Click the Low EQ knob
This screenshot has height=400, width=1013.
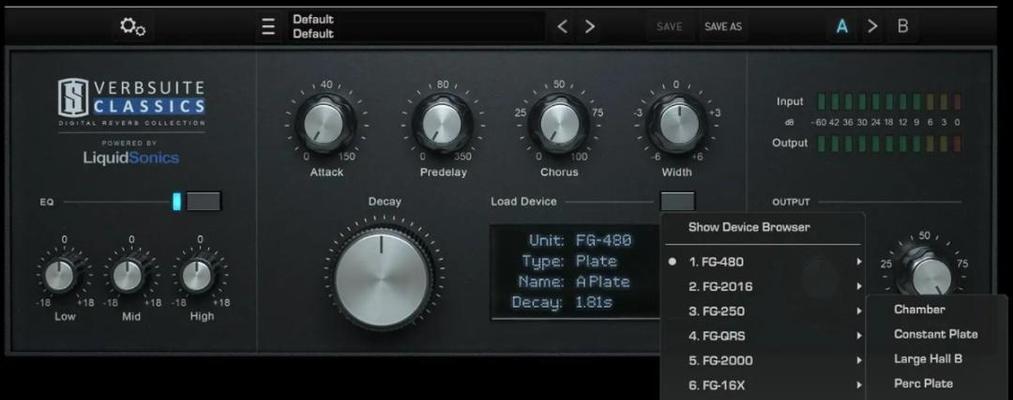tap(61, 276)
